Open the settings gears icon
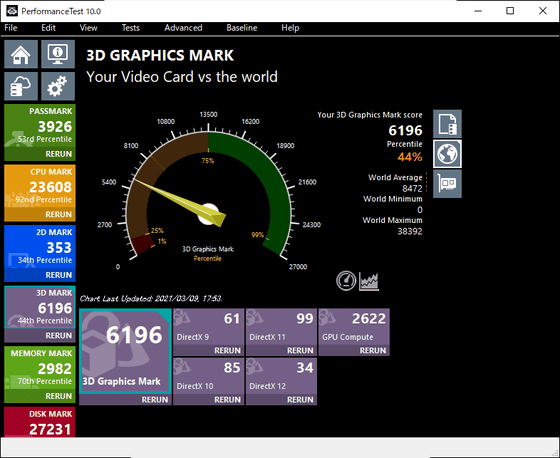The width and height of the screenshot is (560, 458). [58, 86]
